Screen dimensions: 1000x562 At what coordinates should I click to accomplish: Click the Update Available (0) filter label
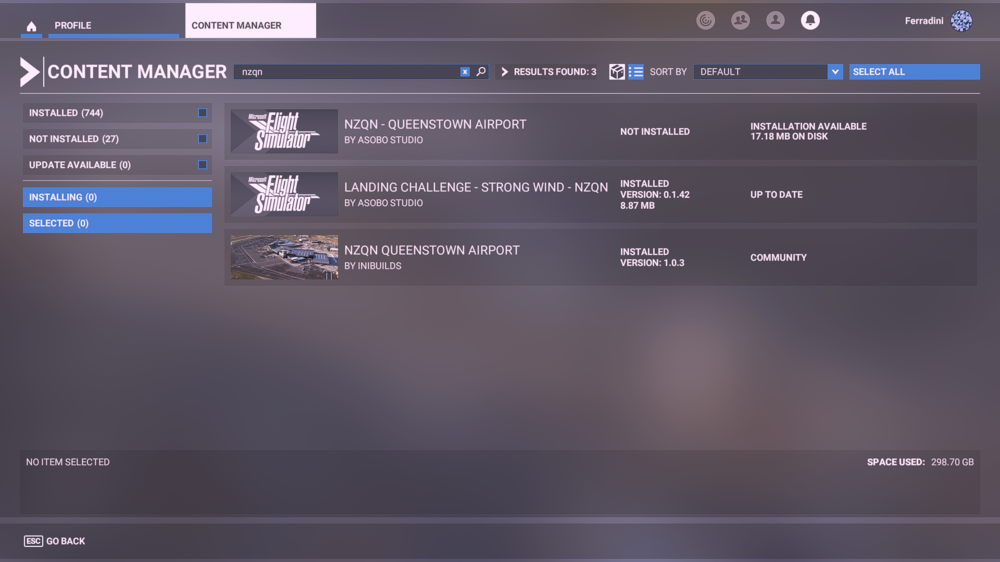point(80,165)
